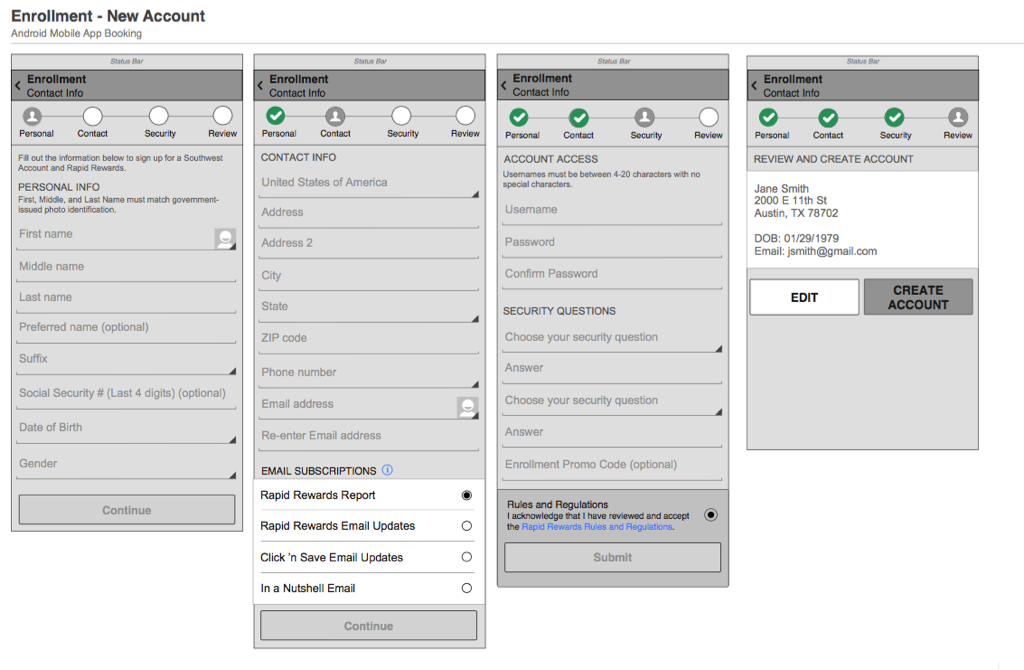Enable Click 'n Save Email Updates

pyautogui.click(x=465, y=557)
